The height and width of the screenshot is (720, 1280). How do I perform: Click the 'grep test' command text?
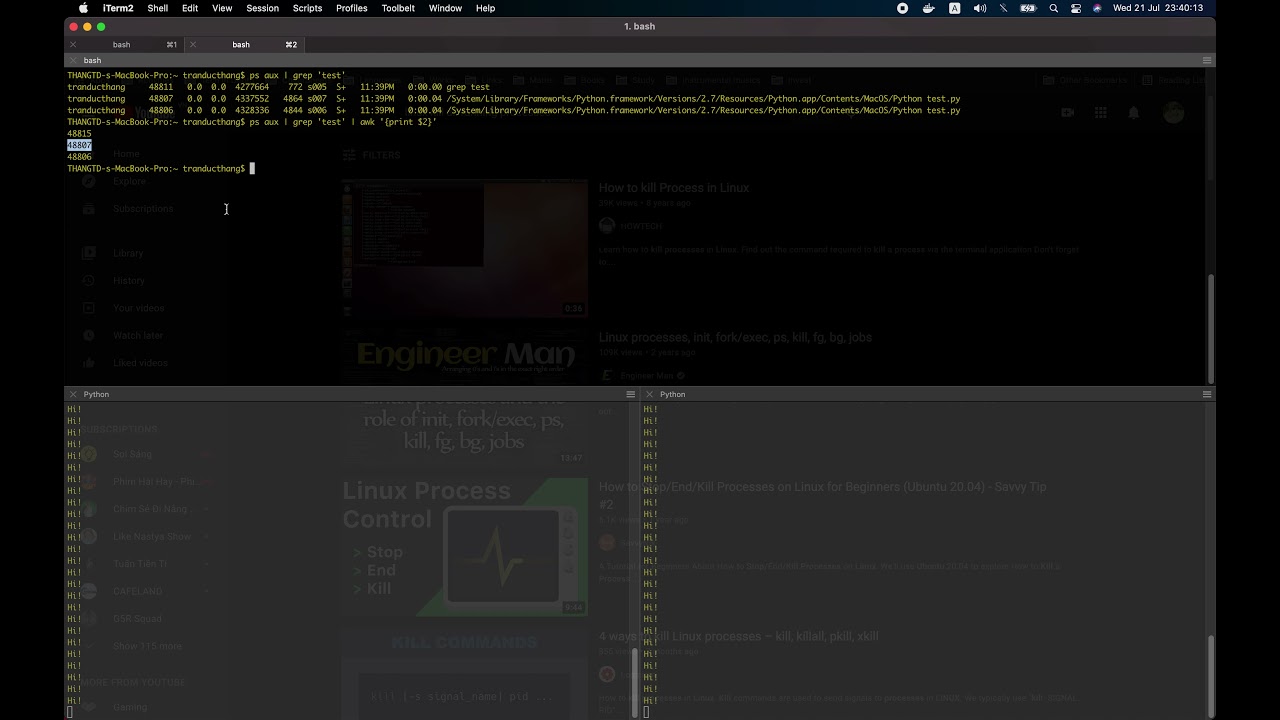(468, 87)
